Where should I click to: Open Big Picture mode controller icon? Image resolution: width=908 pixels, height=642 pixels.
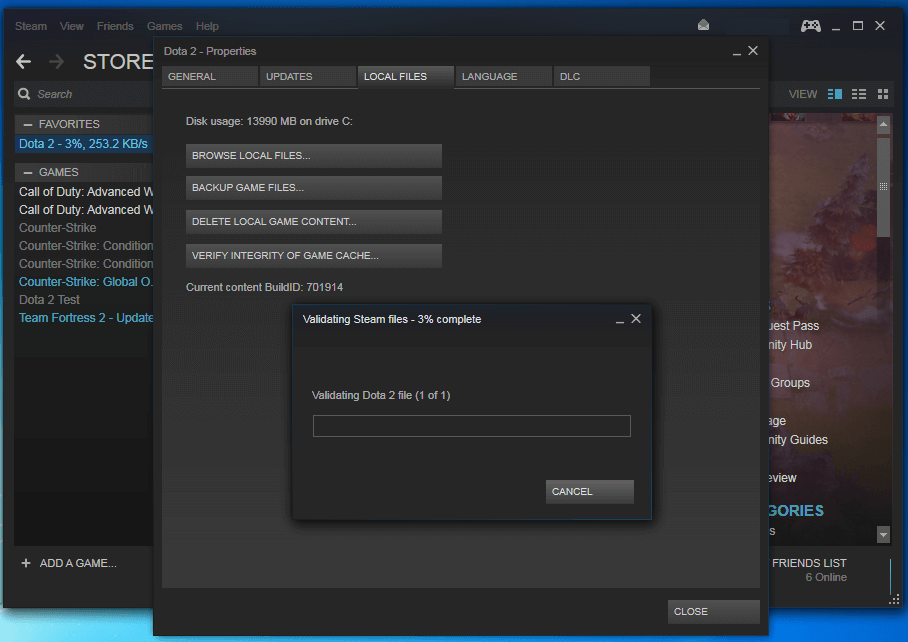coord(810,25)
